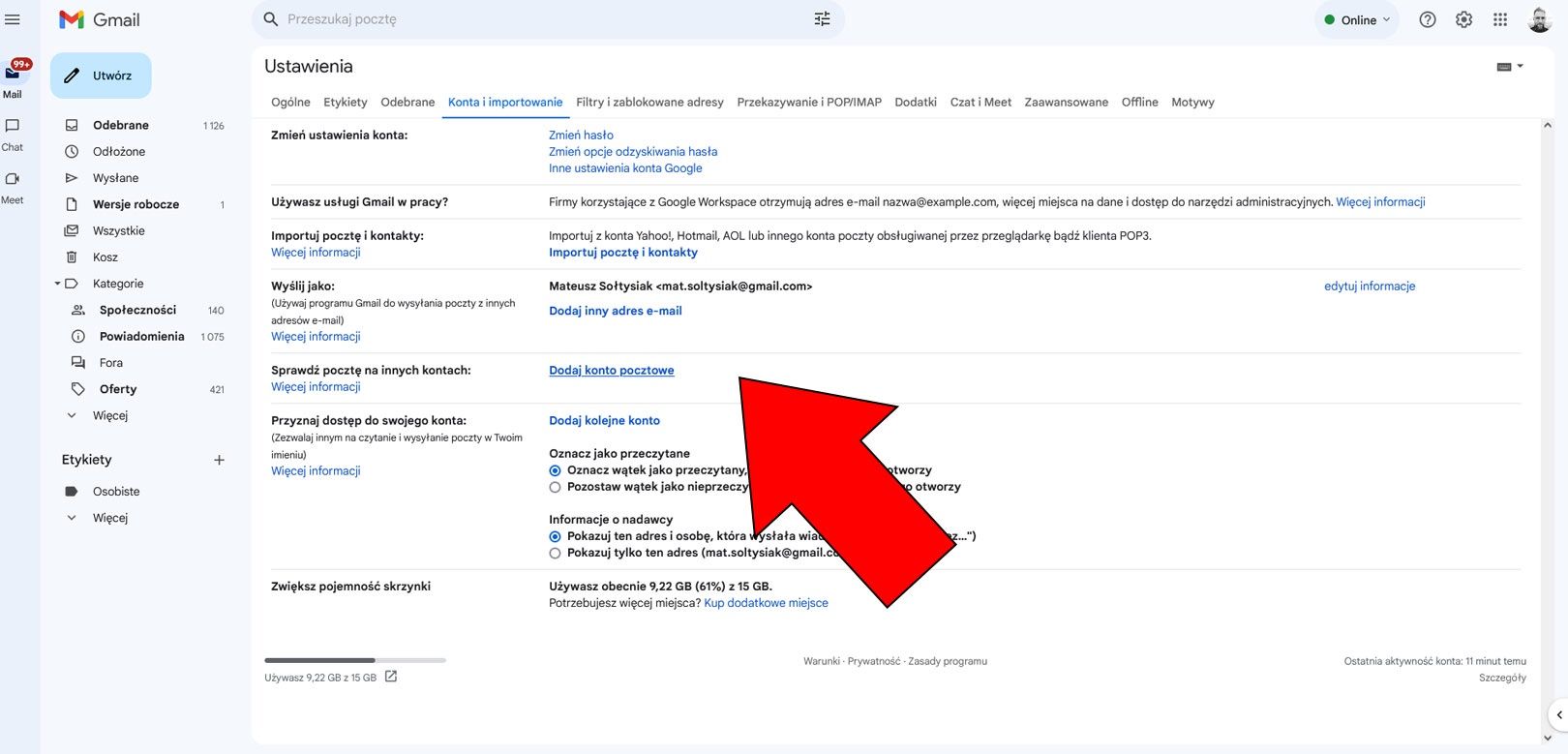Viewport: 1568px width, 754px height.
Task: Click Zmień opcje odzyskiwania hasła link
Action: (633, 151)
